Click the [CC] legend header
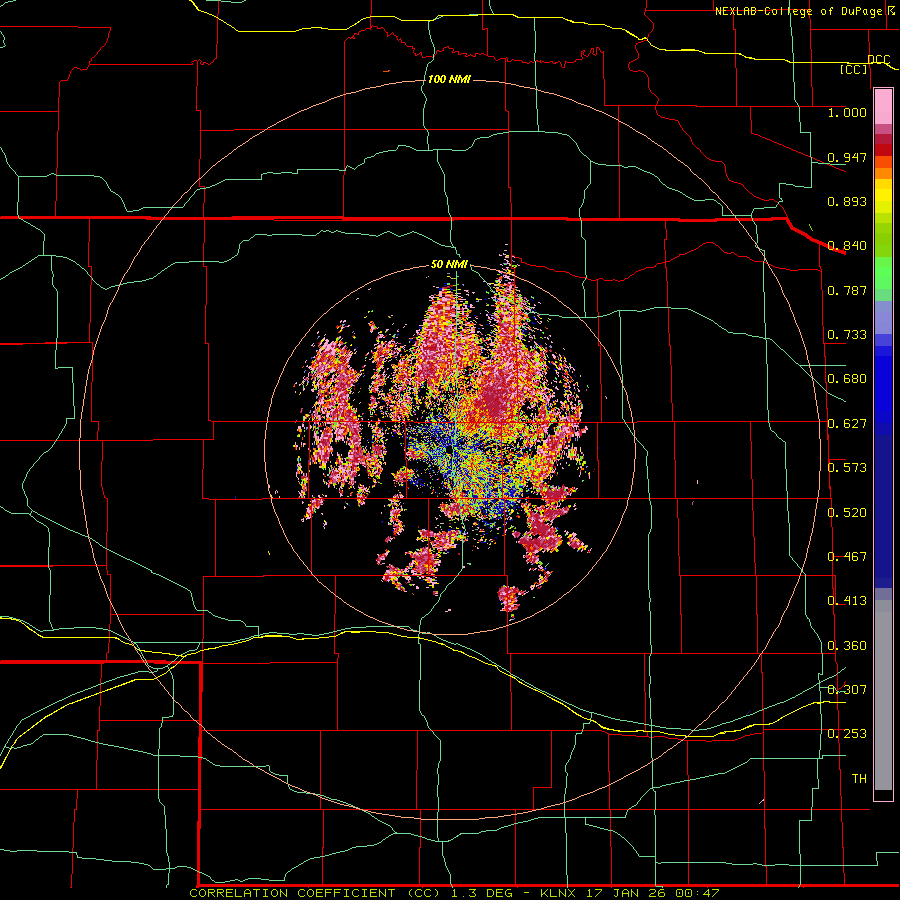 pos(854,69)
